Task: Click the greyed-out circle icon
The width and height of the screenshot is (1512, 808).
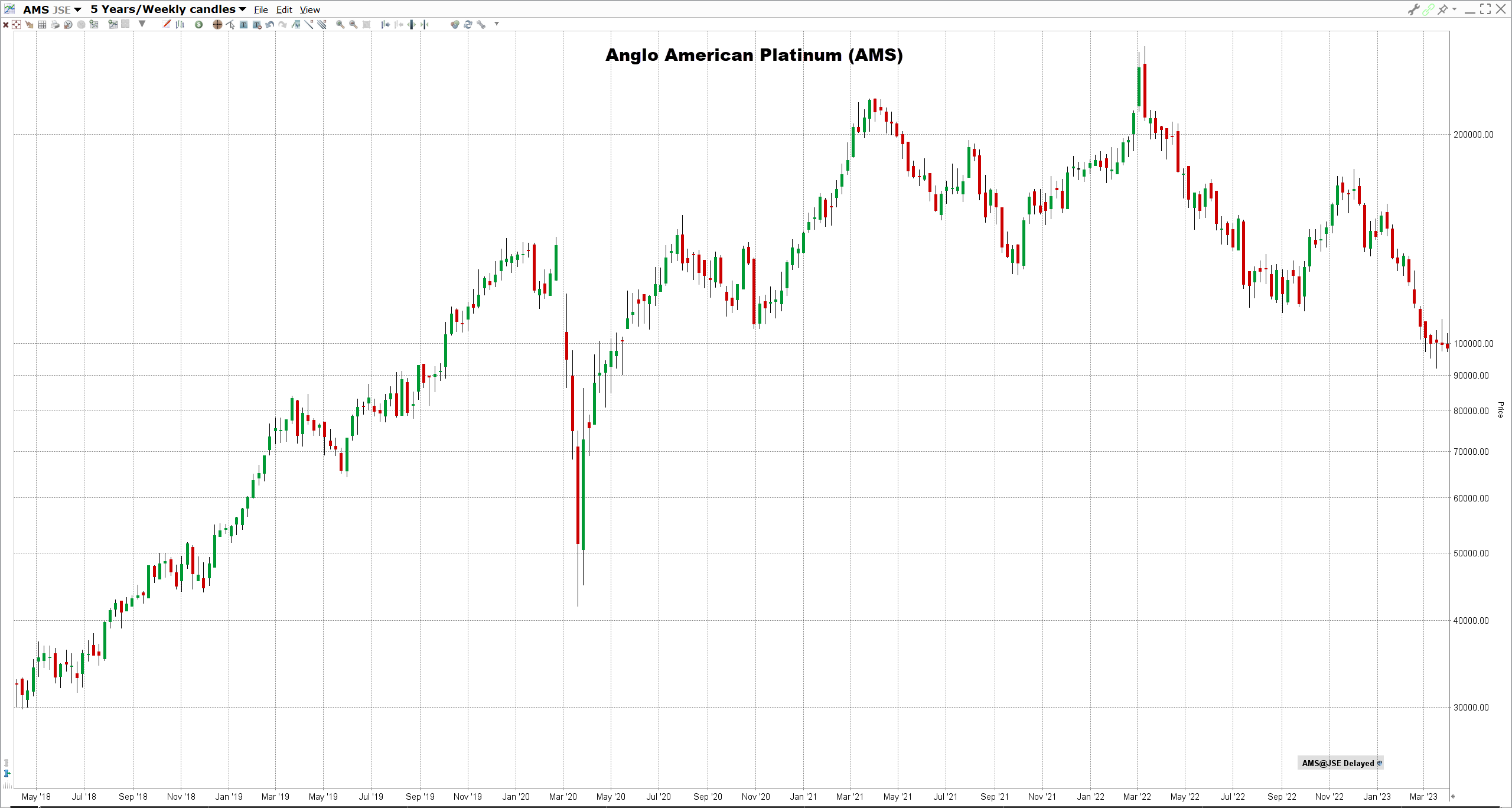Action: pyautogui.click(x=81, y=25)
